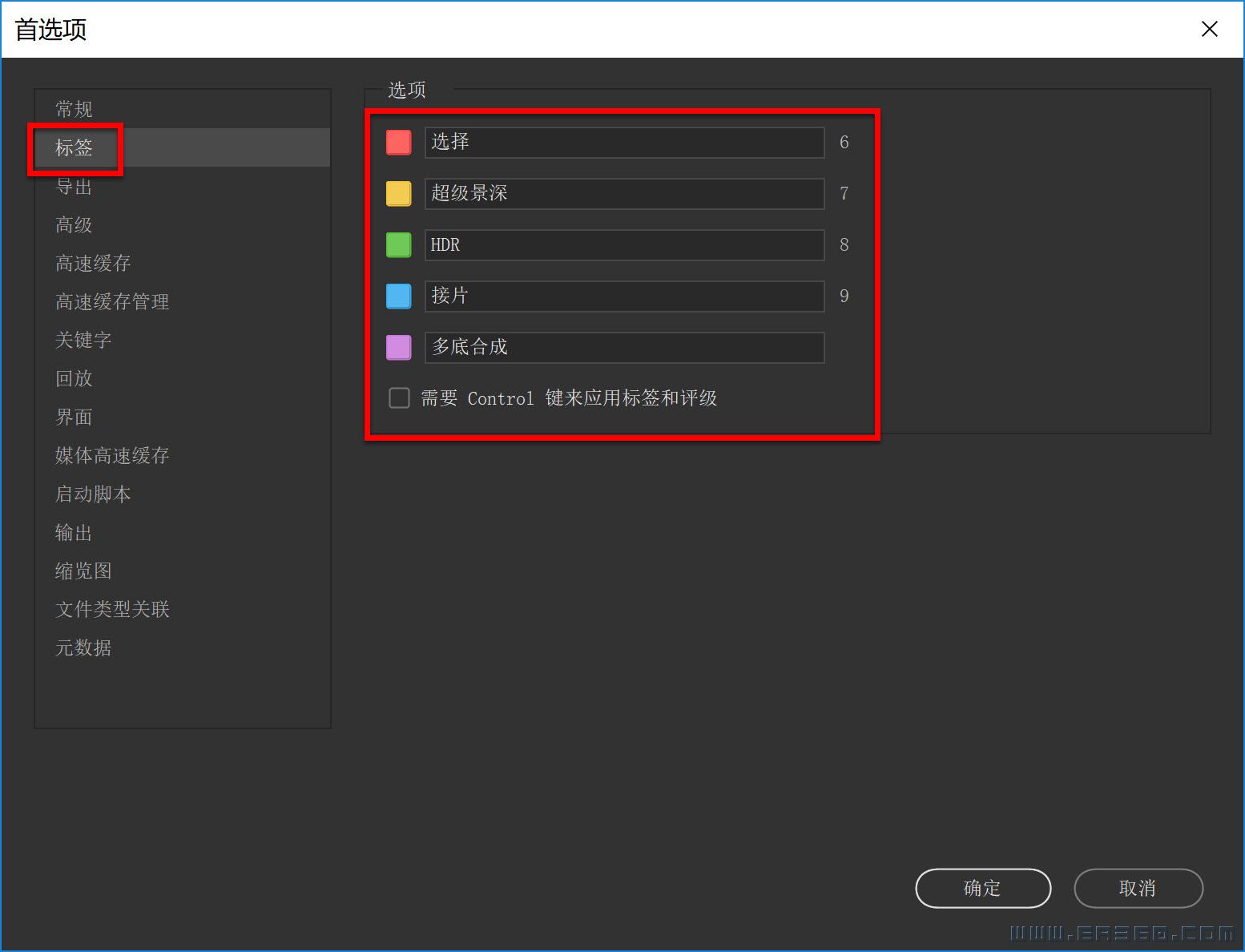Viewport: 1245px width, 952px height.
Task: Click the blue swatch beside 接片
Action: (x=398, y=296)
